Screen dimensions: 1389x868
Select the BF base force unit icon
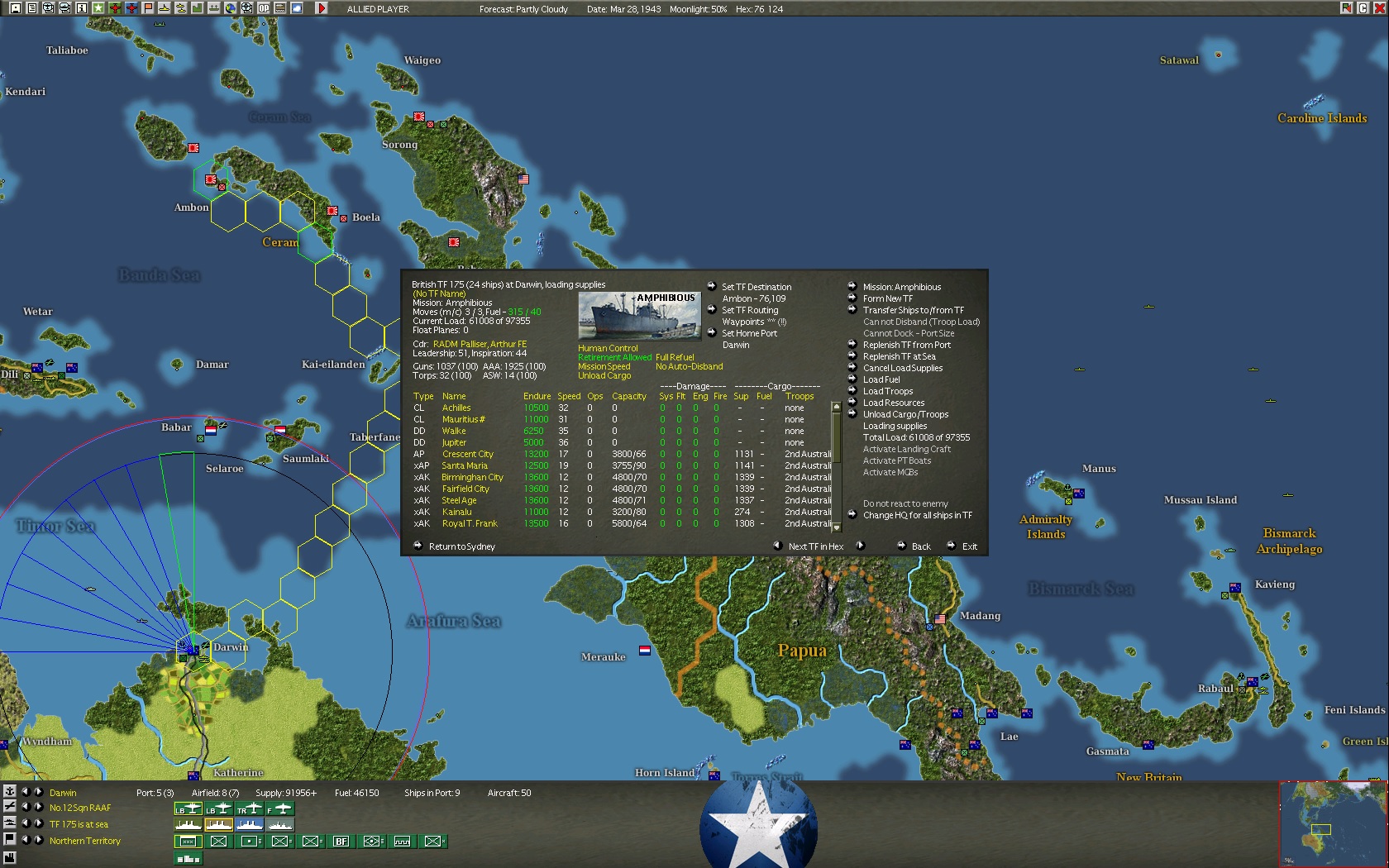341,842
